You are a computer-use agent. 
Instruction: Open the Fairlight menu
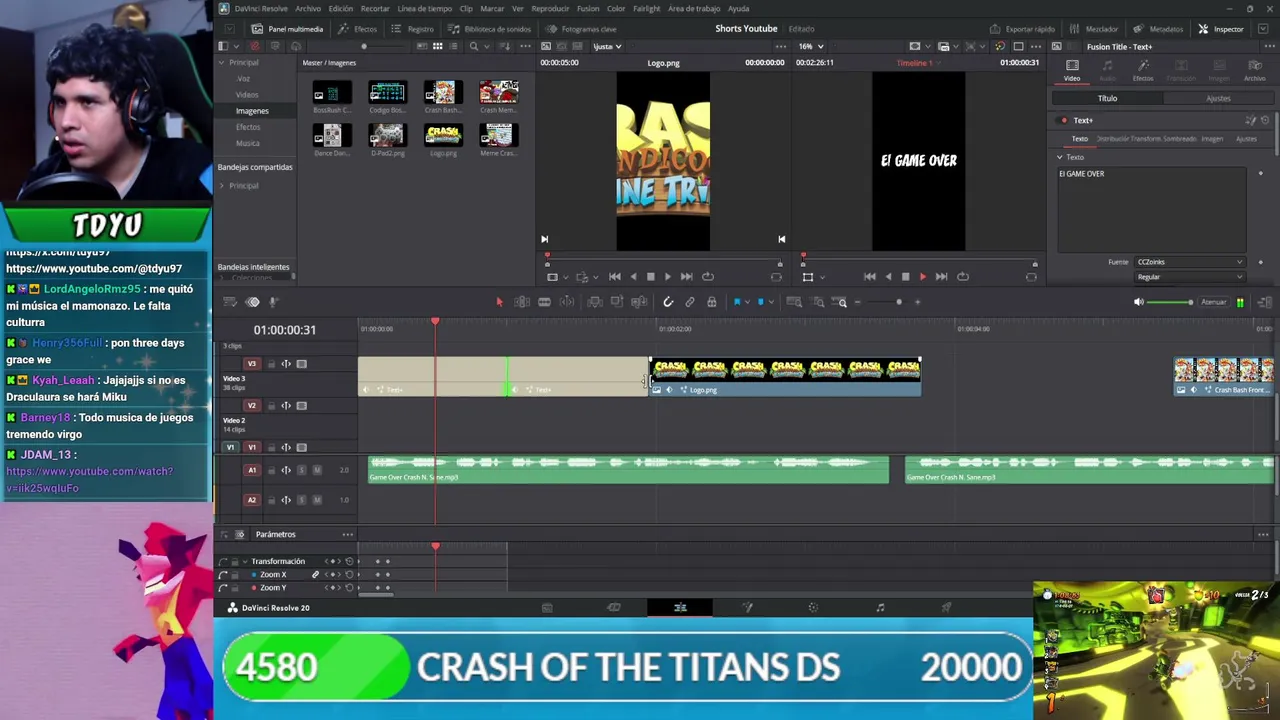point(647,9)
